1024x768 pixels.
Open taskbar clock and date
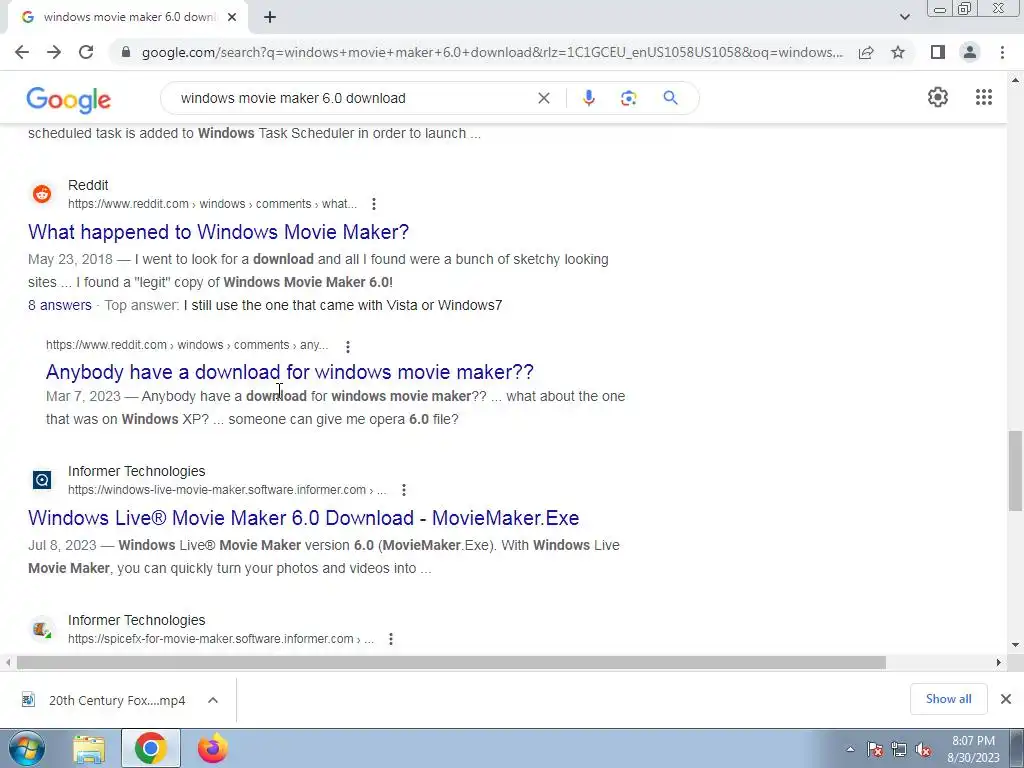973,749
